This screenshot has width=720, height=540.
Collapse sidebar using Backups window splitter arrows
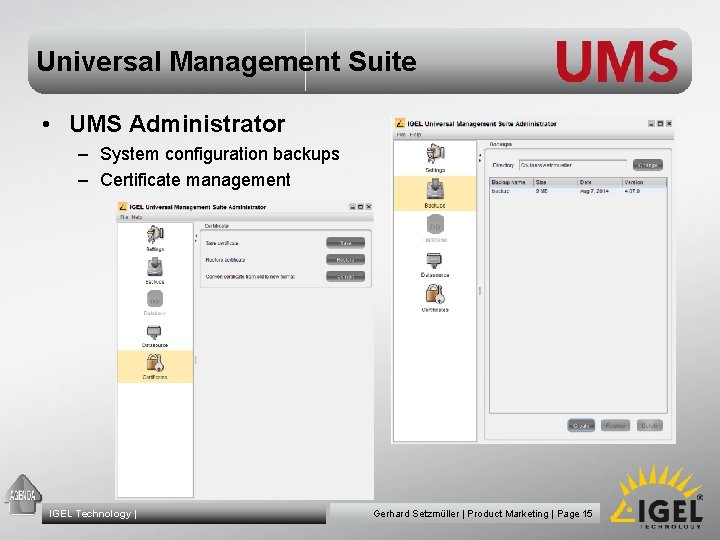[480, 158]
